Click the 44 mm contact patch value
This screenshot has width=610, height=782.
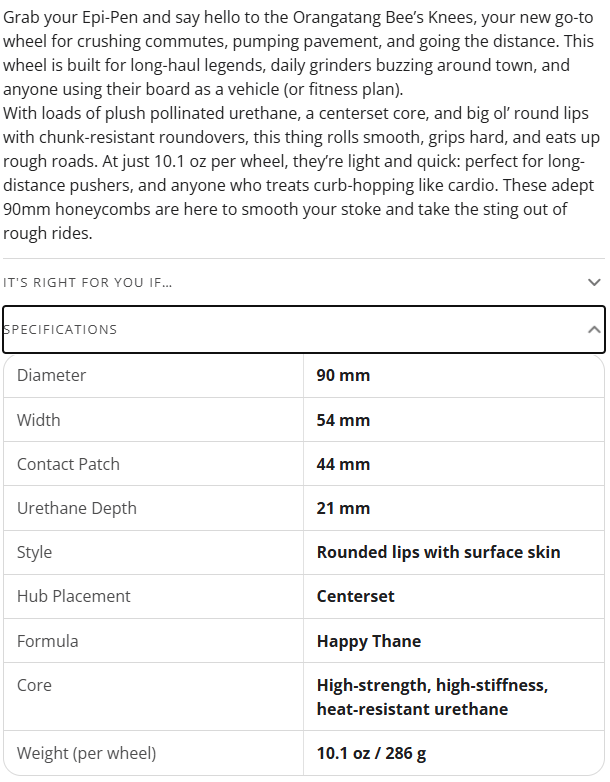pos(343,464)
